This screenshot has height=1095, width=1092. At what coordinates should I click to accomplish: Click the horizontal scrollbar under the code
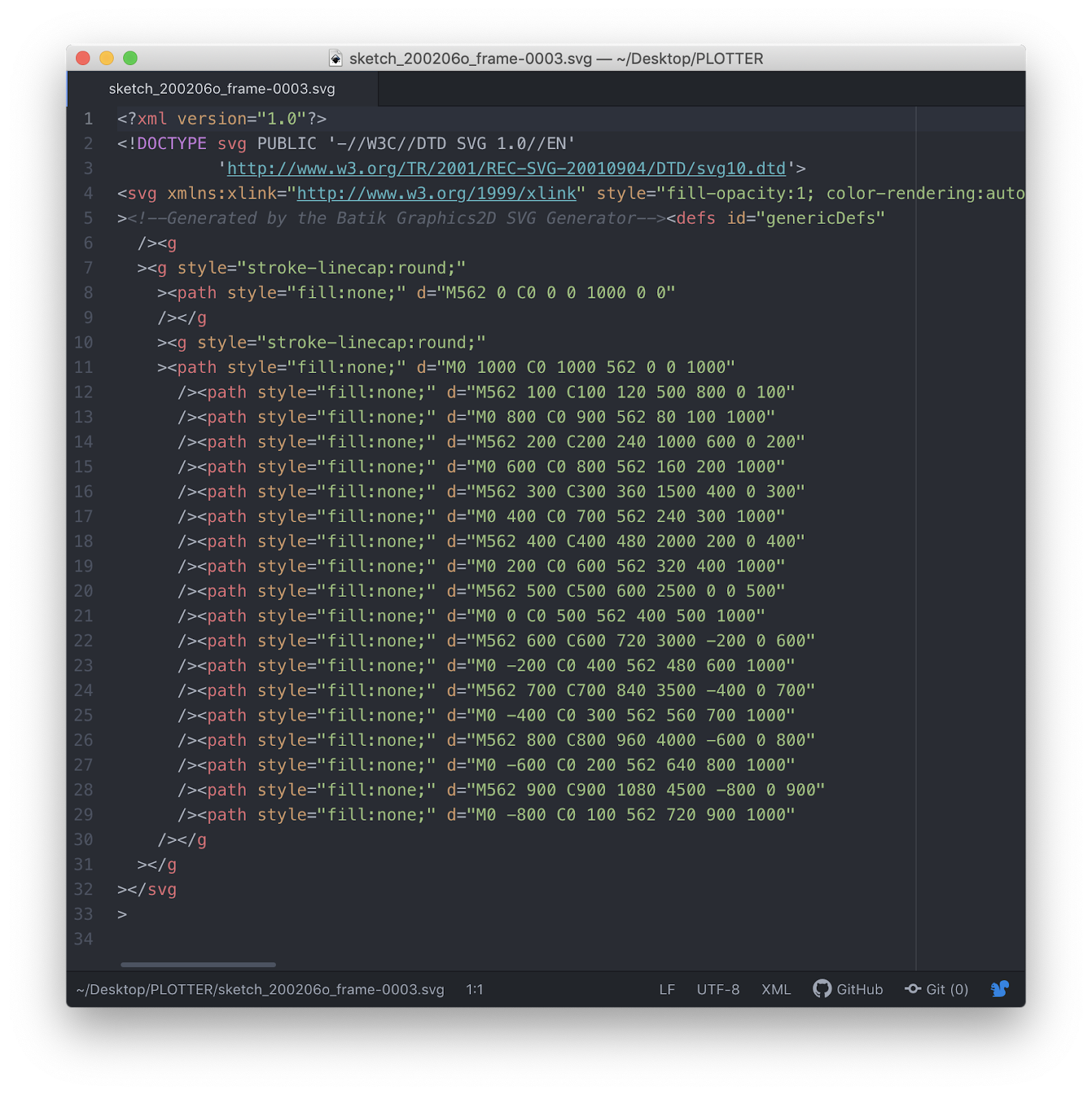tap(198, 964)
